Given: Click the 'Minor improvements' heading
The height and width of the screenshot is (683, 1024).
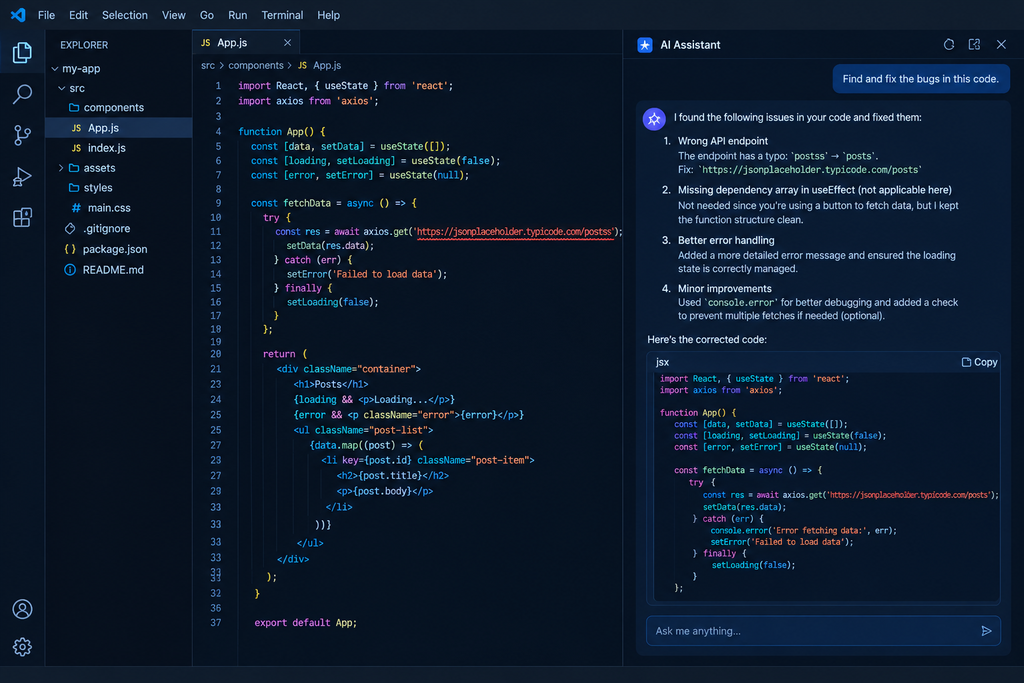Looking at the screenshot, I should [x=725, y=289].
